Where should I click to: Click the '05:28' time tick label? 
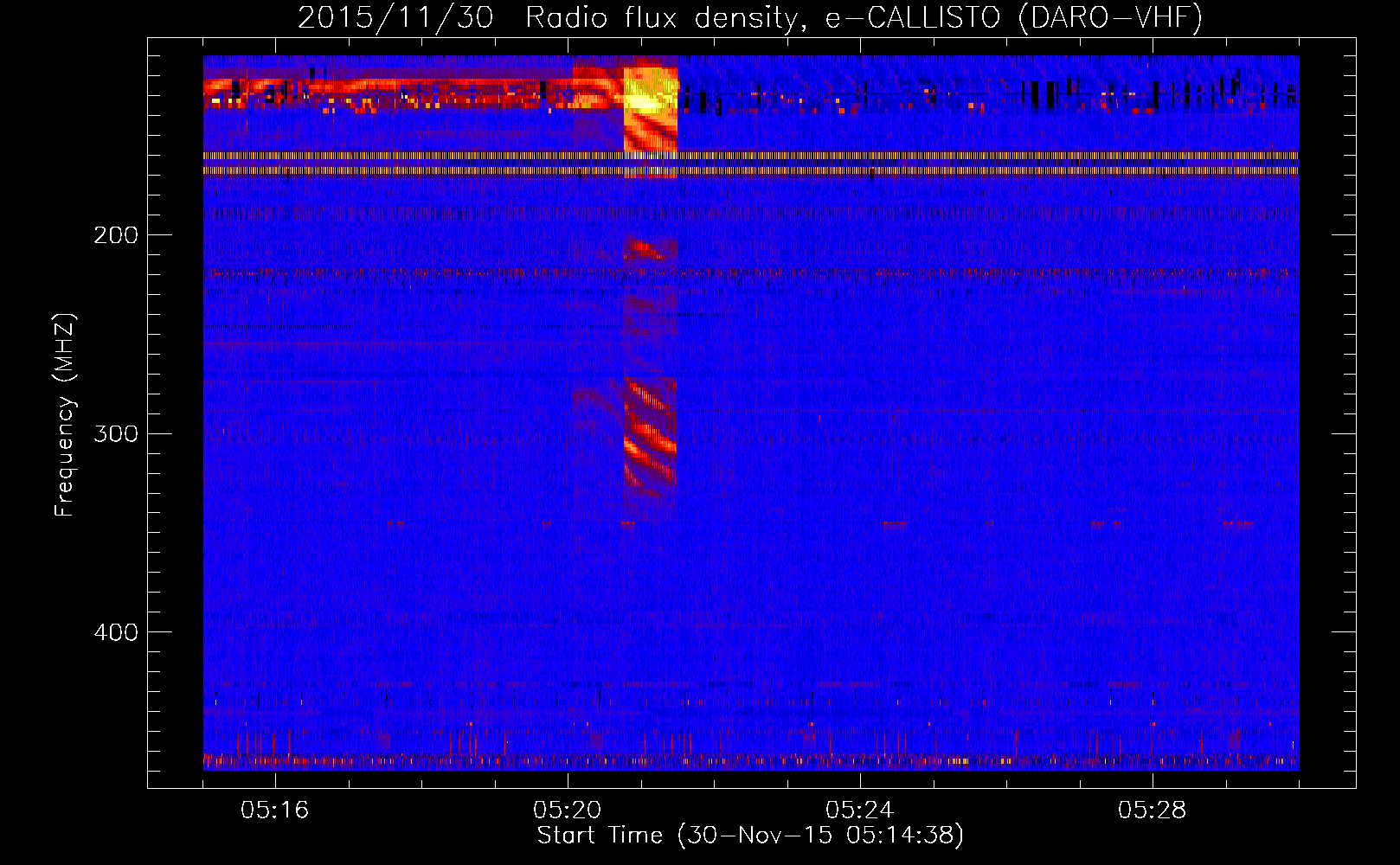point(1153,811)
